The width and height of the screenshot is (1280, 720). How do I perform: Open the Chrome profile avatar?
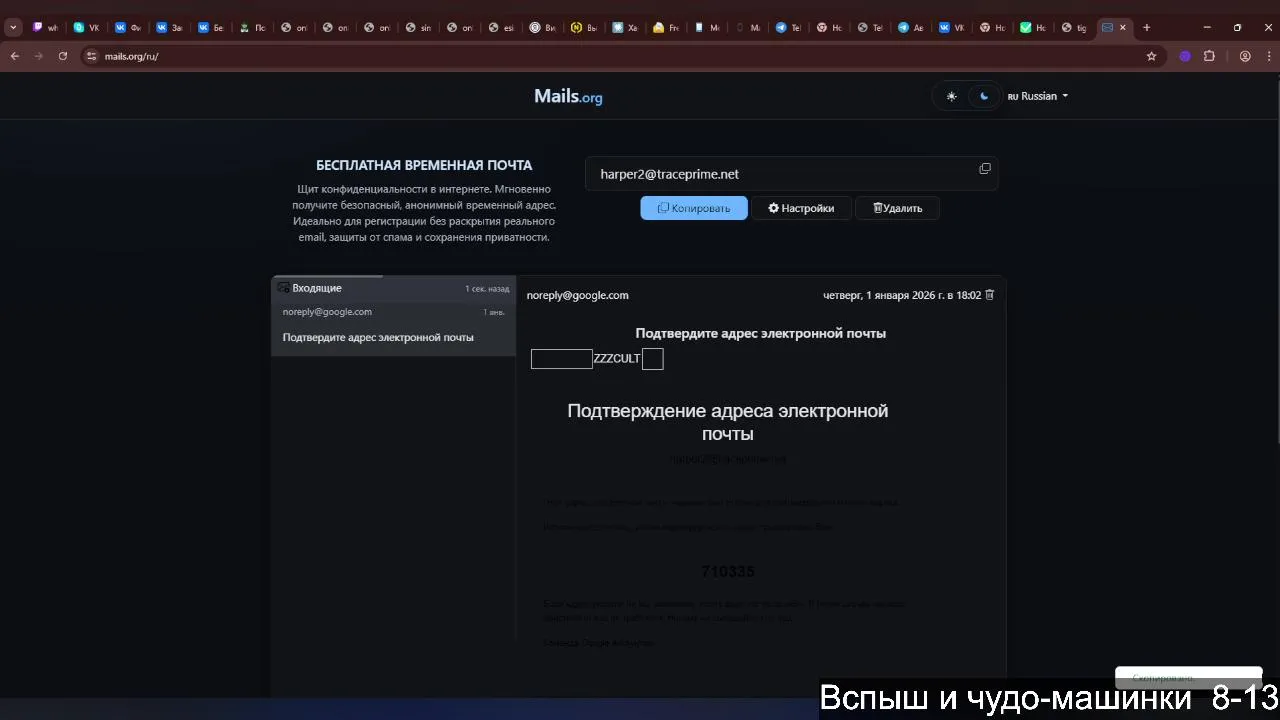tap(1245, 56)
